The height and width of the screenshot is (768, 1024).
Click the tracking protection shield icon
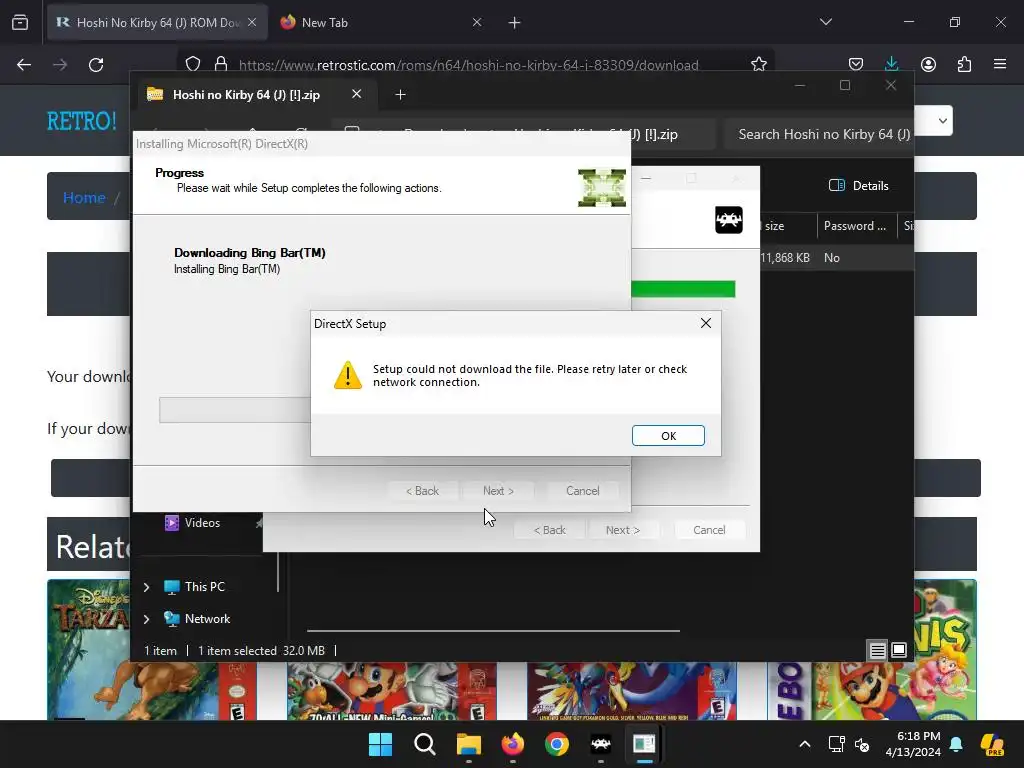193,64
